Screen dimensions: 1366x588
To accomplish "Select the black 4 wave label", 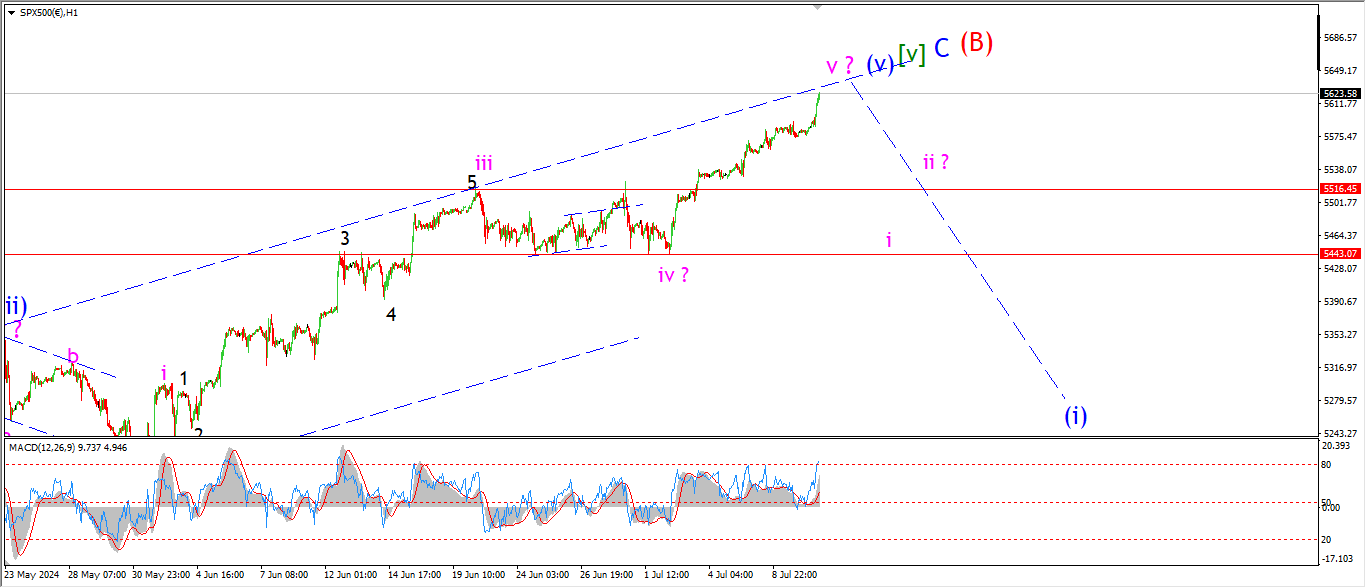I will click(x=391, y=315).
